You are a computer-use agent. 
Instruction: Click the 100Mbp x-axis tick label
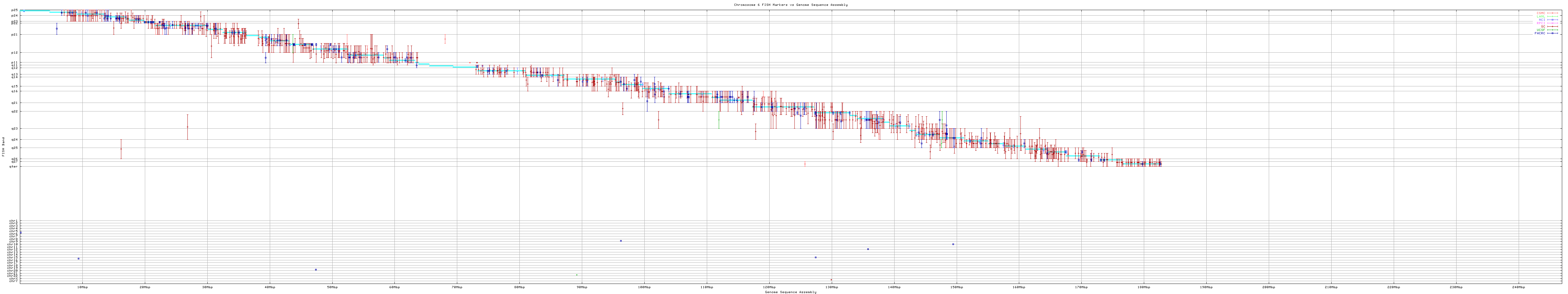pos(644,287)
